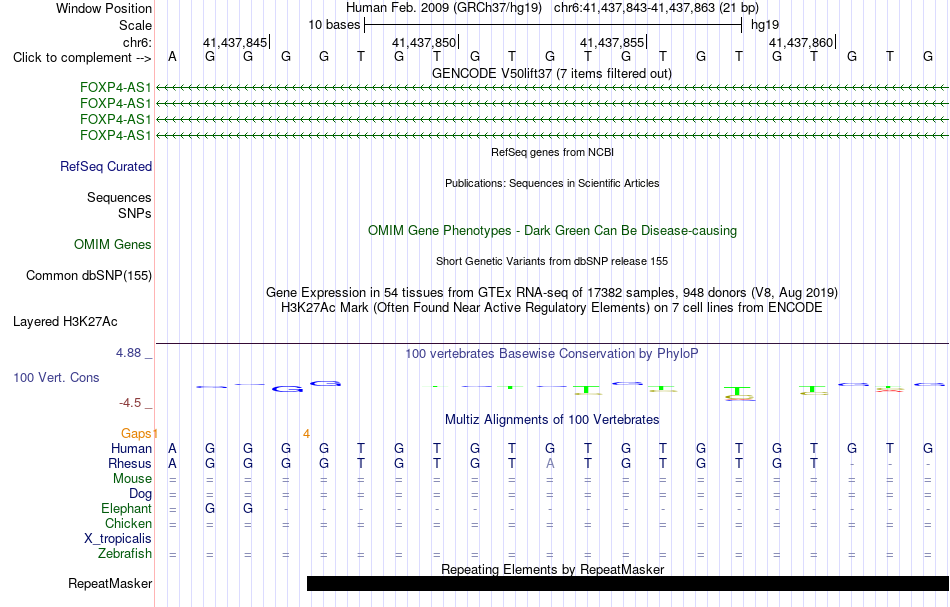Click the Dog alignment row label
Image resolution: width=950 pixels, height=607 pixels.
pyautogui.click(x=140, y=494)
